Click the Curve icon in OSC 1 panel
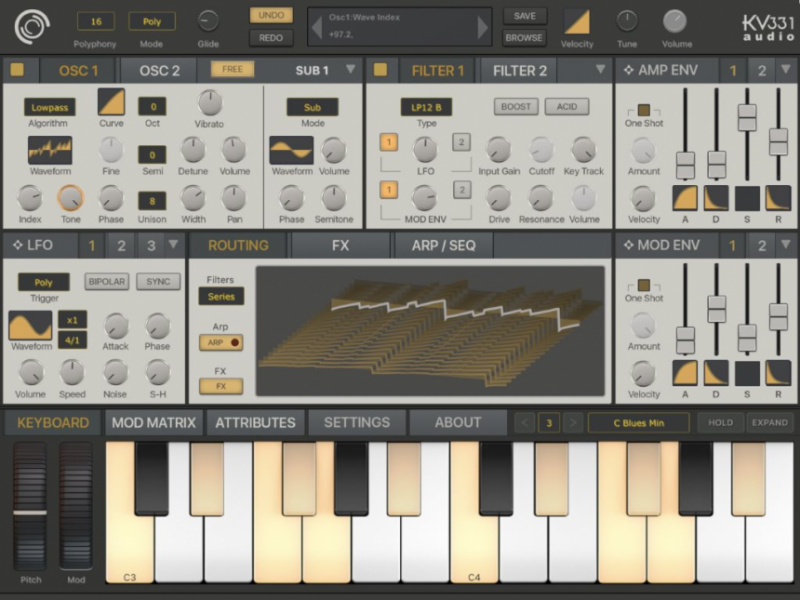Viewport: 800px width, 600px height. click(x=110, y=103)
